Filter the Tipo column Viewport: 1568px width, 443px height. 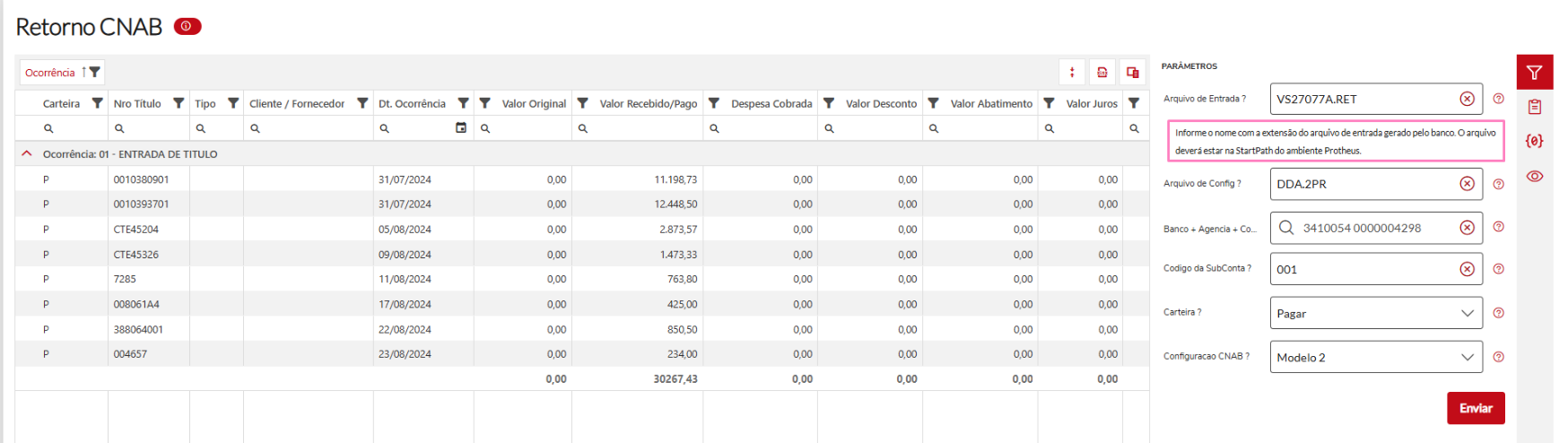233,103
